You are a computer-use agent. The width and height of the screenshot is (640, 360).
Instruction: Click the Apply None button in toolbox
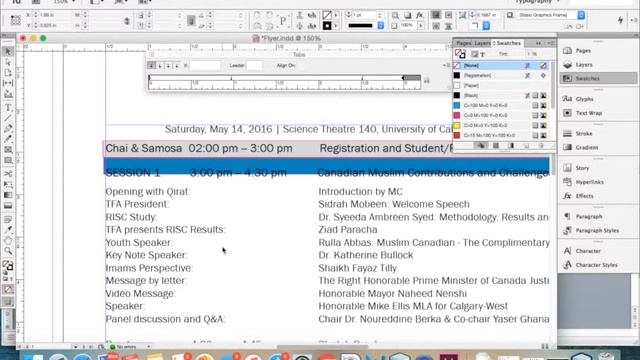point(8,289)
